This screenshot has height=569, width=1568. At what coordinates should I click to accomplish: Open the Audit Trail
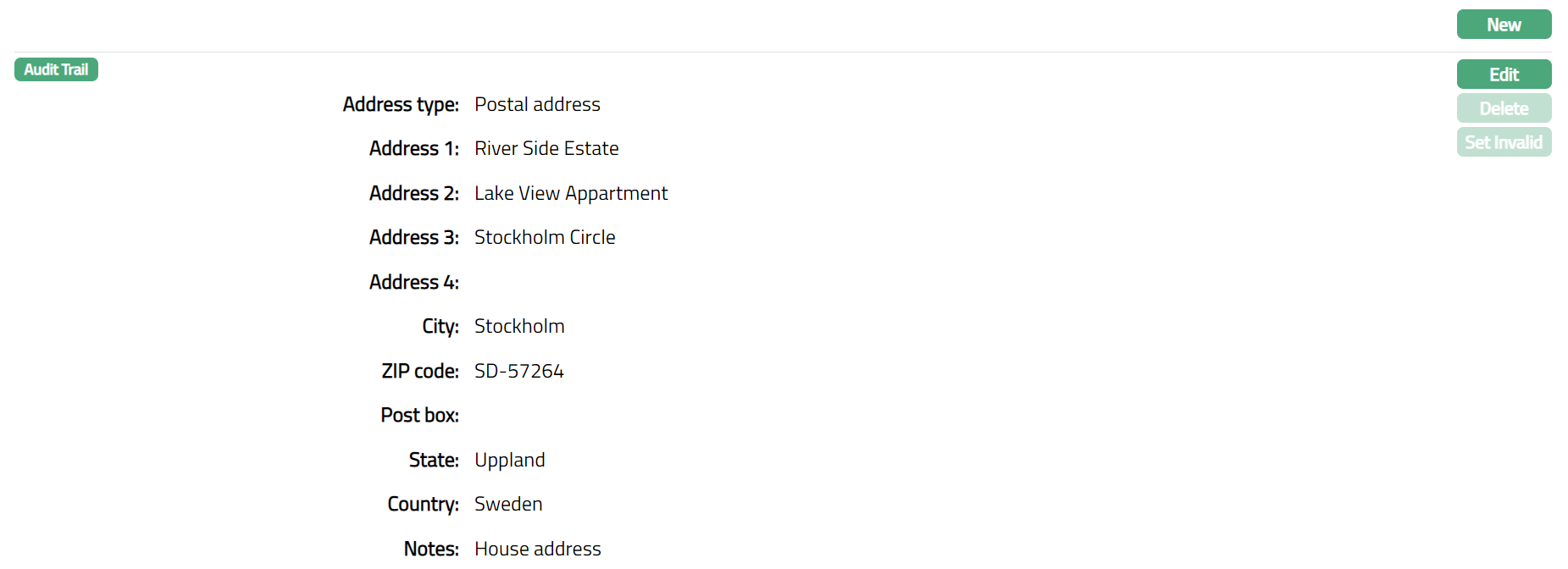coord(56,69)
